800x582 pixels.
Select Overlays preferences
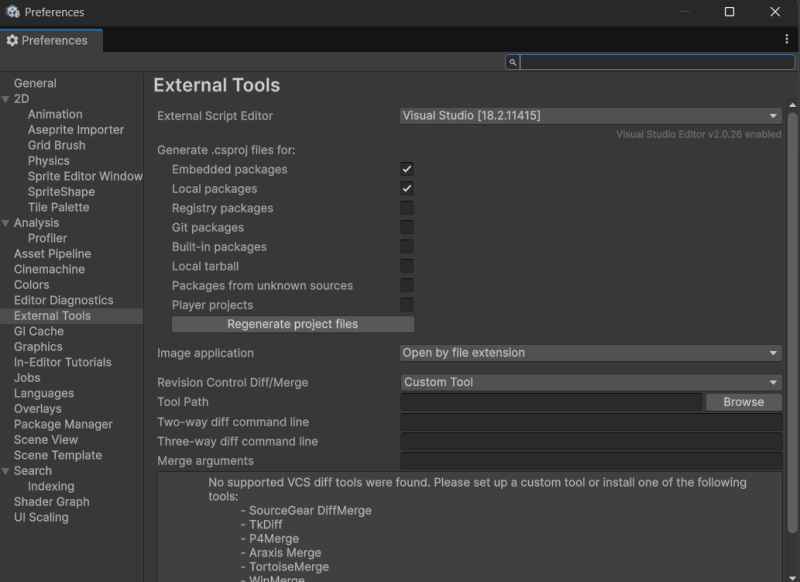coord(38,409)
